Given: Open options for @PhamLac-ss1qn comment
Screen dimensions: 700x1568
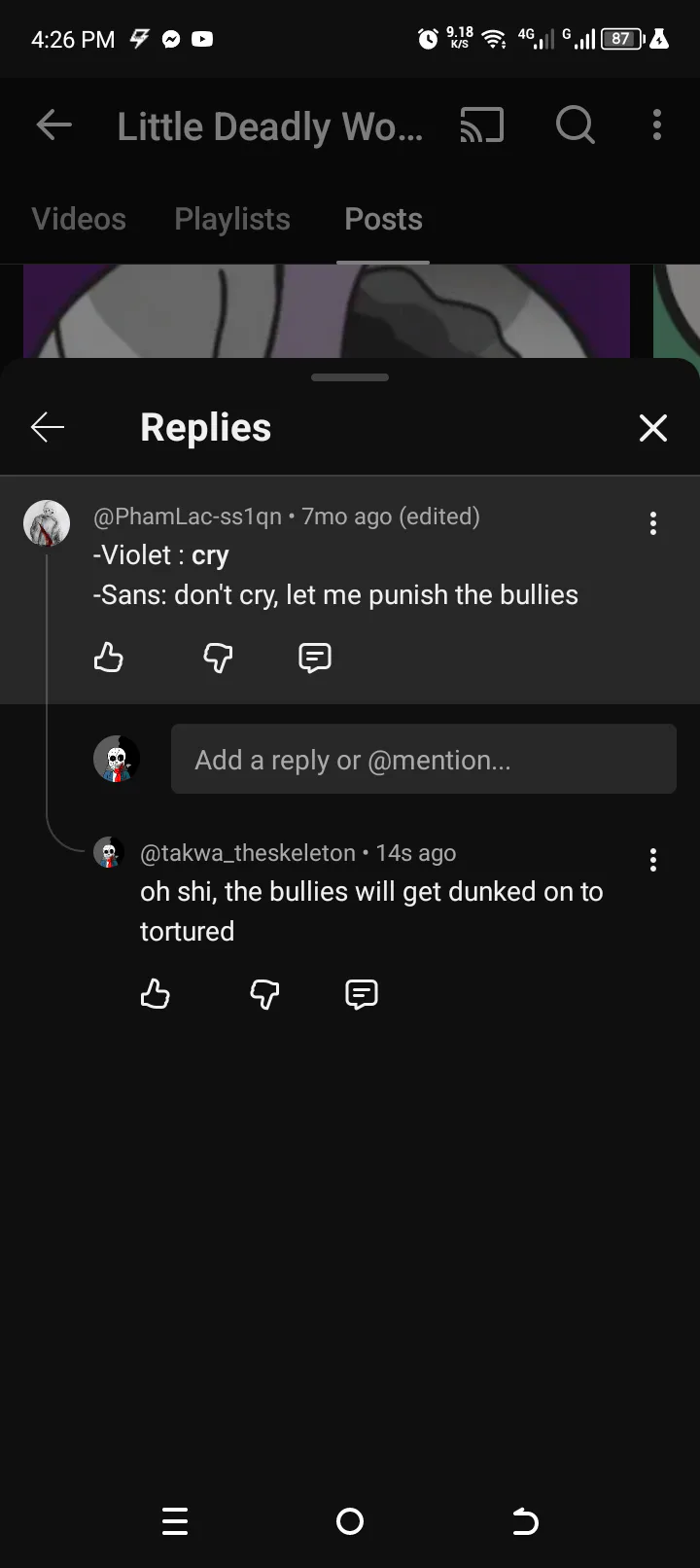Looking at the screenshot, I should (x=653, y=523).
